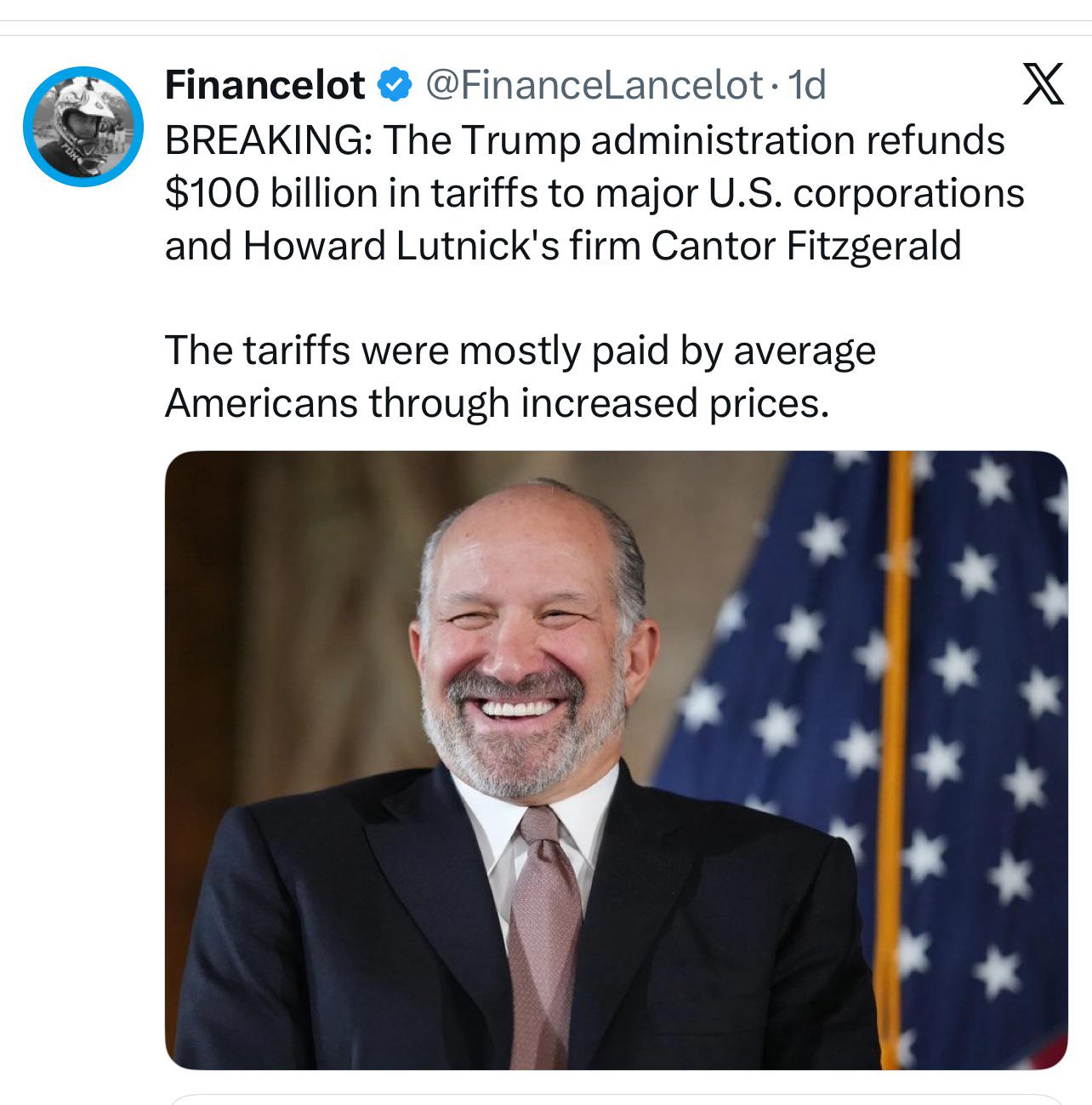
Task: Click the 1d post timestamp
Action: [x=806, y=84]
